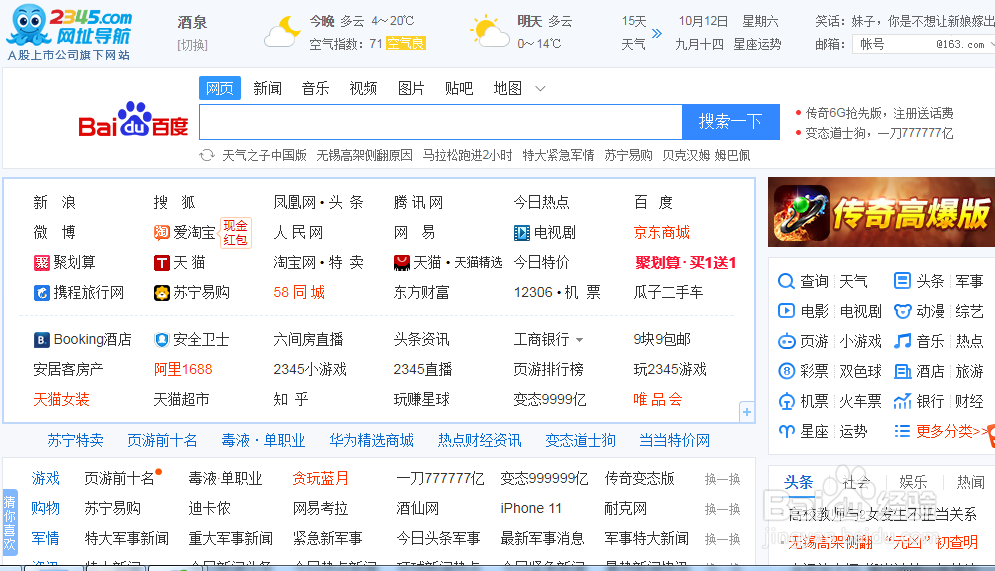Click the music note icon beside 音乐
The width and height of the screenshot is (995, 571).
902,341
